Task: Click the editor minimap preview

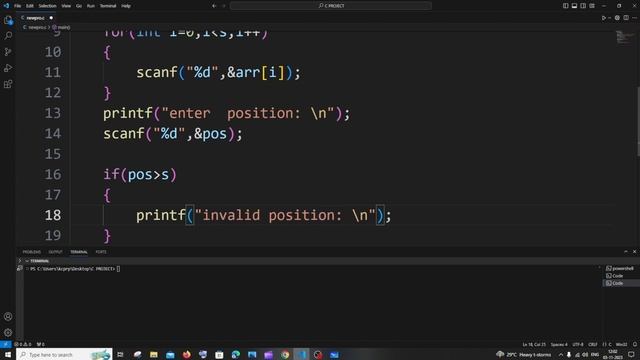Action: click(624, 37)
